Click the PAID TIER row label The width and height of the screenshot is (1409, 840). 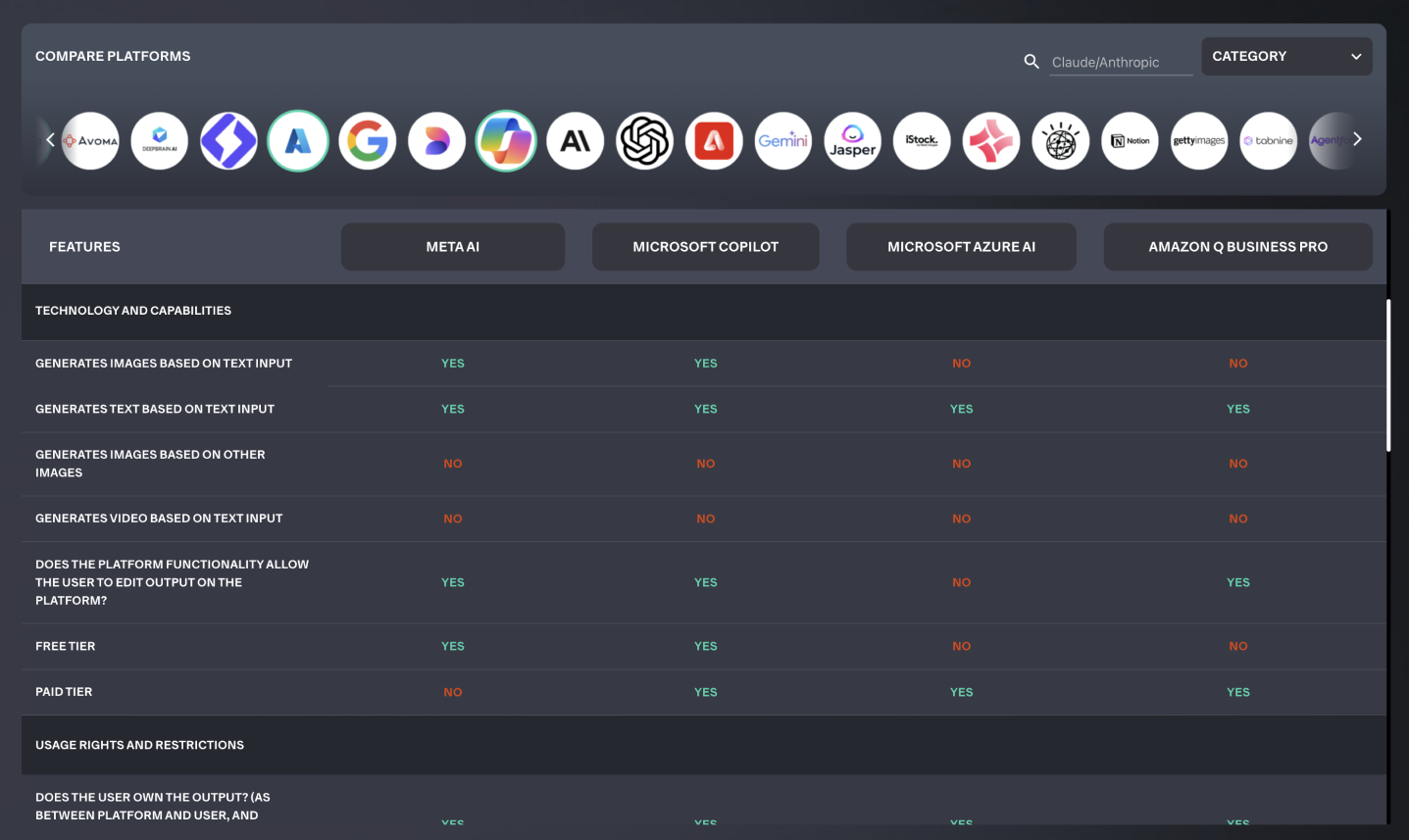[64, 692]
